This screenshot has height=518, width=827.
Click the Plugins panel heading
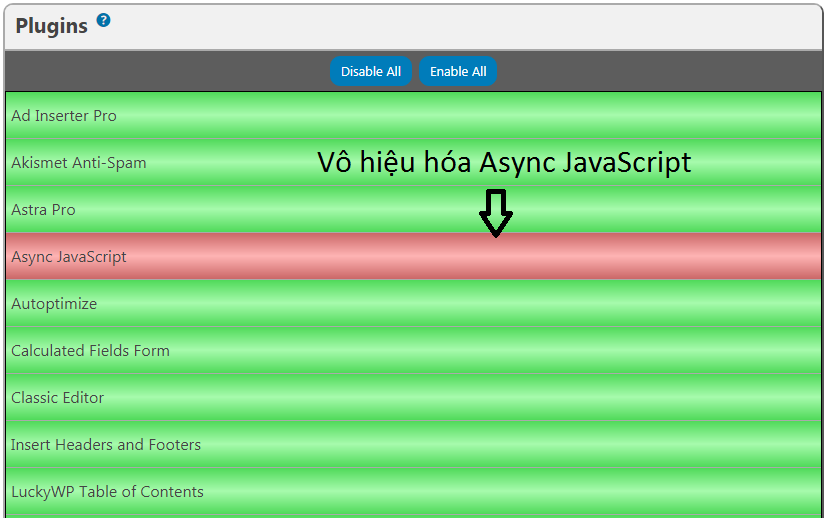click(x=52, y=27)
